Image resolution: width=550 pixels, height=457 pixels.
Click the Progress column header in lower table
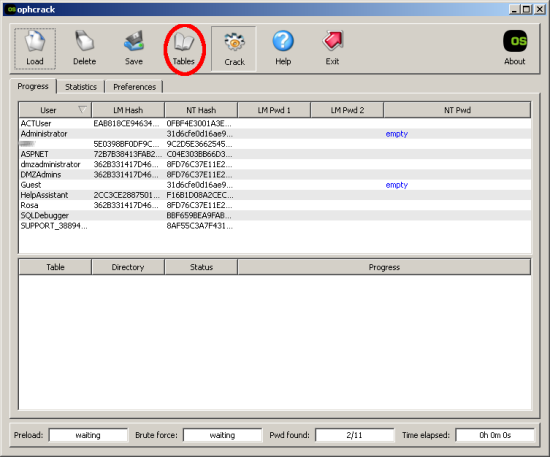[x=384, y=267]
